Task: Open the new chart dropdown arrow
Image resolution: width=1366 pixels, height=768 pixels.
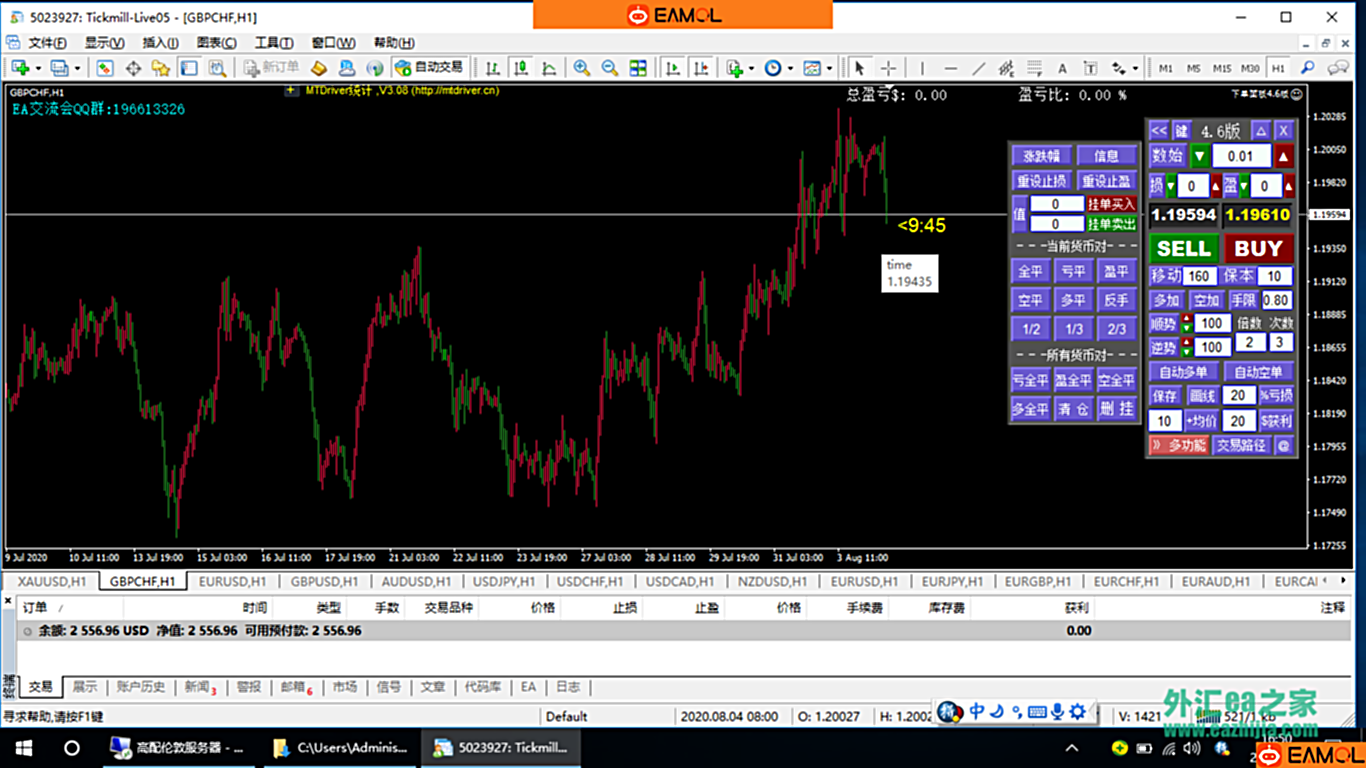Action: pos(38,68)
